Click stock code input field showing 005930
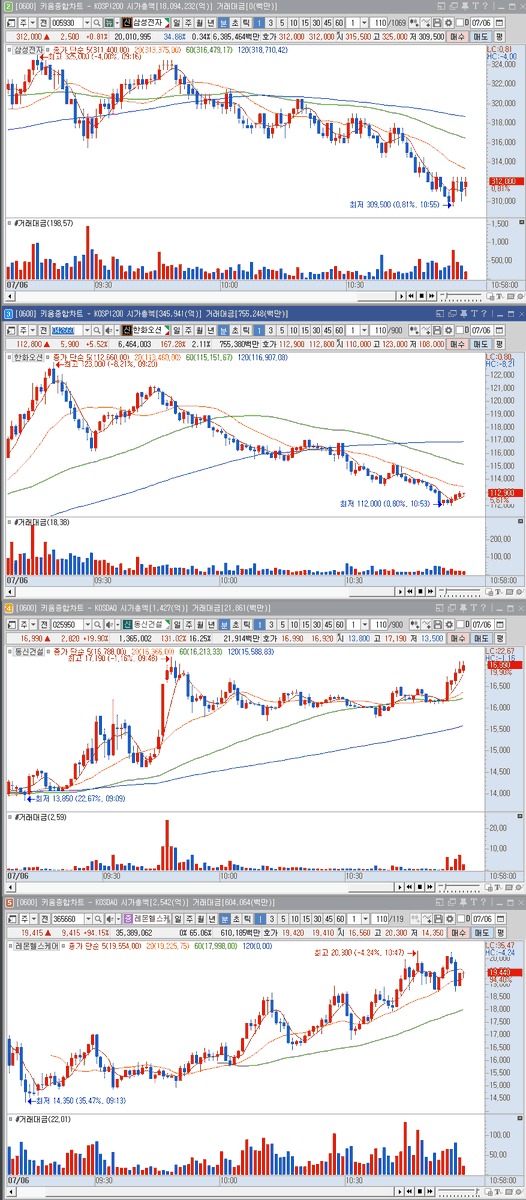This screenshot has width=526, height=1200. click(x=65, y=21)
